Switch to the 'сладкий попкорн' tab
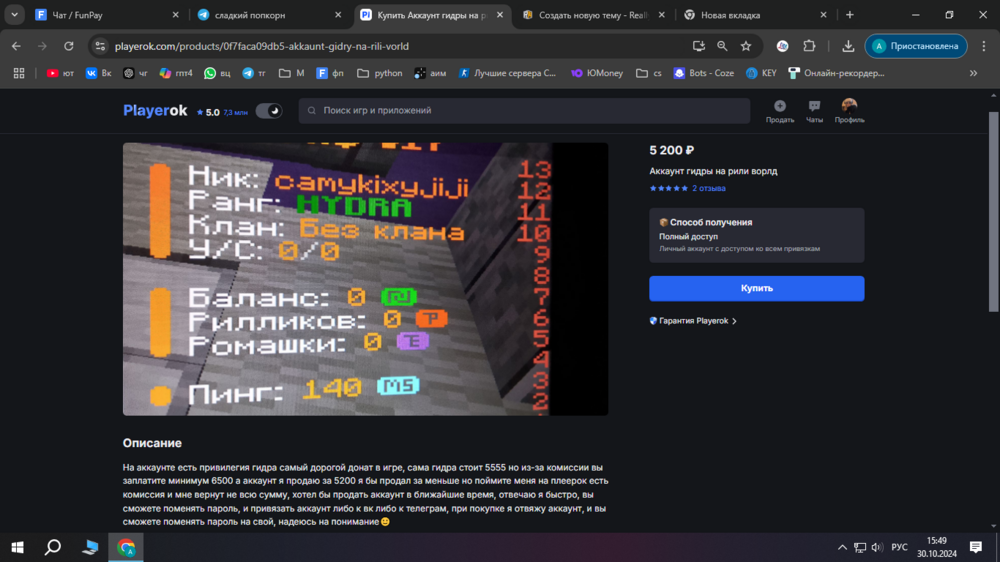This screenshot has height=562, width=1000. click(x=268, y=15)
